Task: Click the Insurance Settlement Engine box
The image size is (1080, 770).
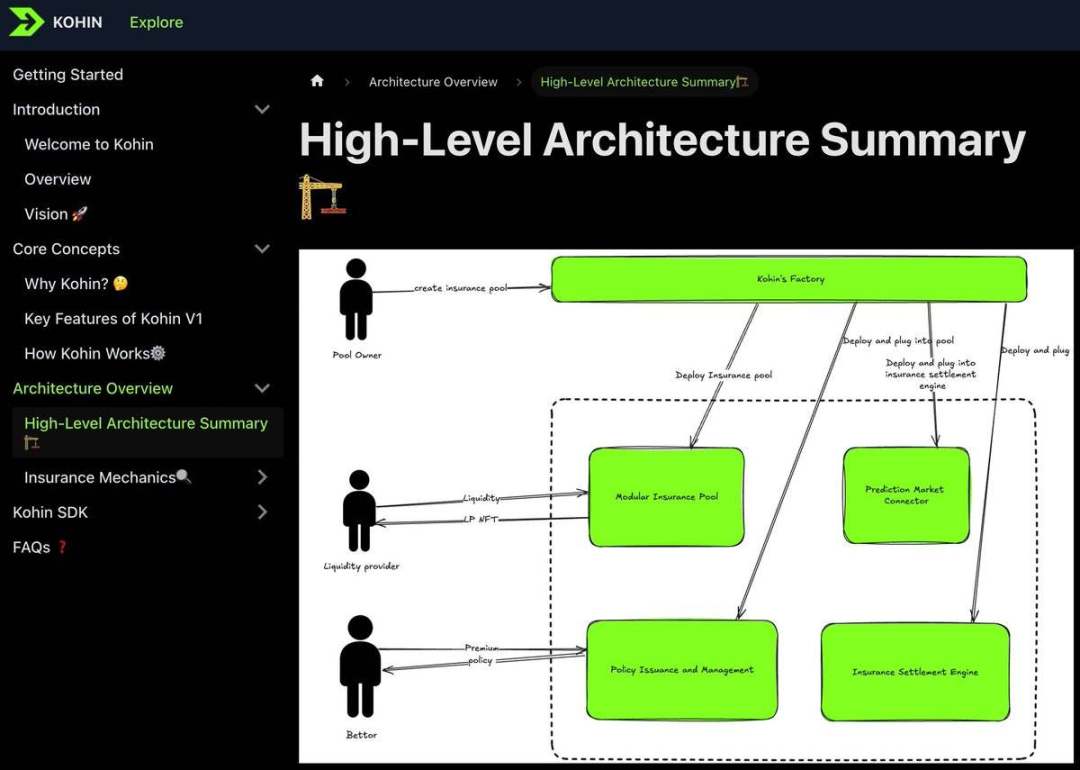Action: pos(914,672)
